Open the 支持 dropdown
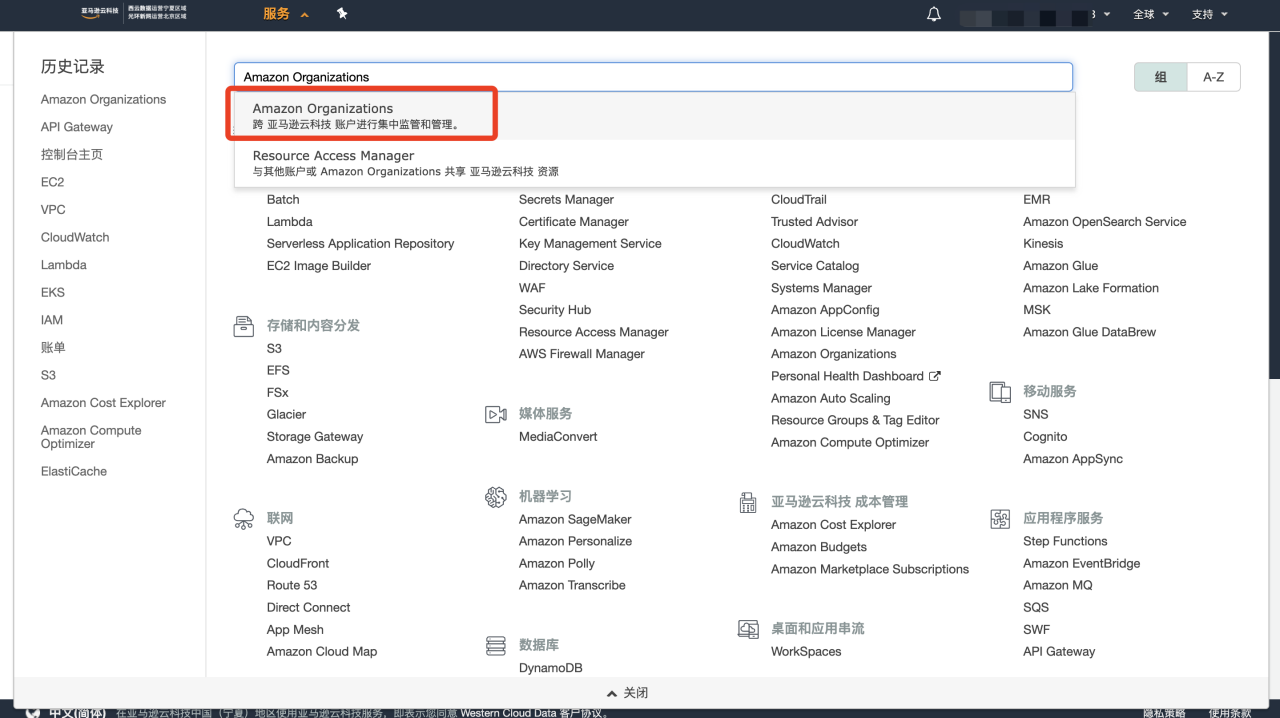The height and width of the screenshot is (718, 1280). (1210, 15)
